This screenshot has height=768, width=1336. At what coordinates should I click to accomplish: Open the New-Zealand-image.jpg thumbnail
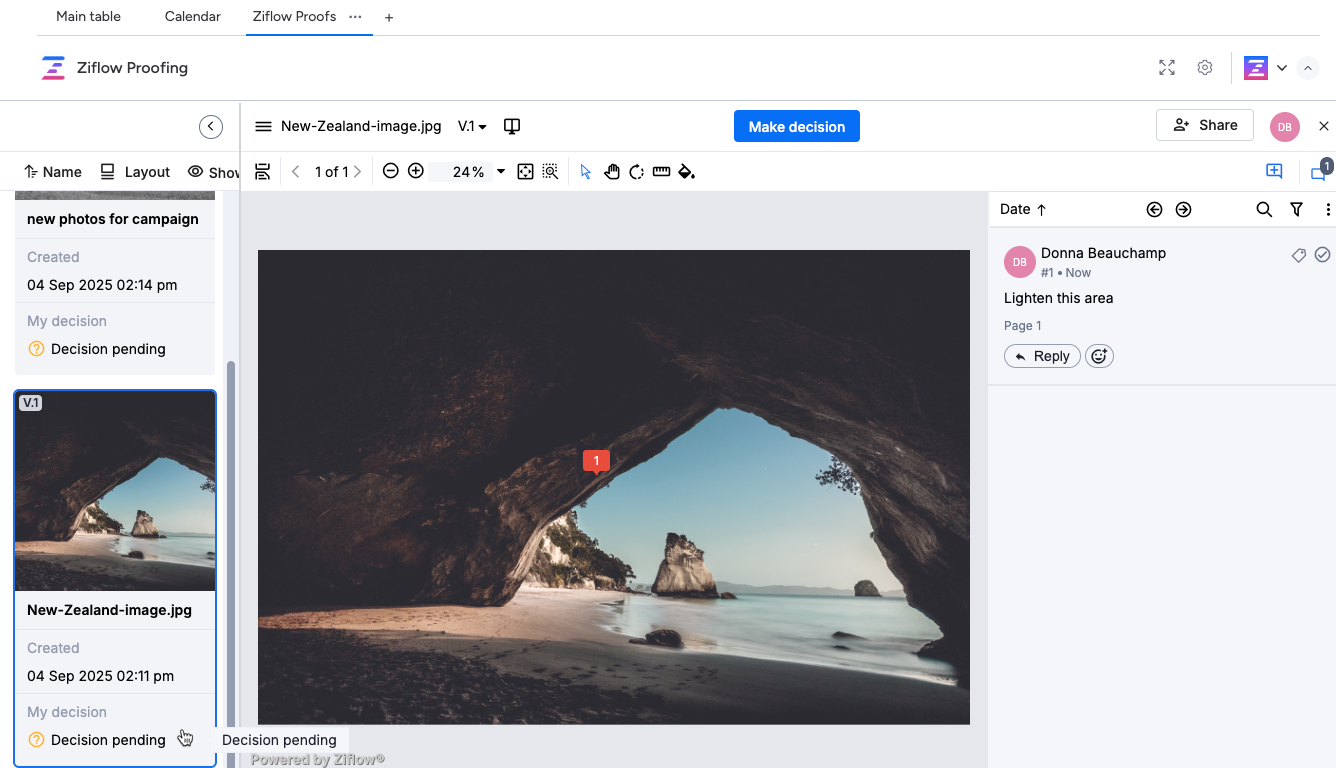click(115, 491)
